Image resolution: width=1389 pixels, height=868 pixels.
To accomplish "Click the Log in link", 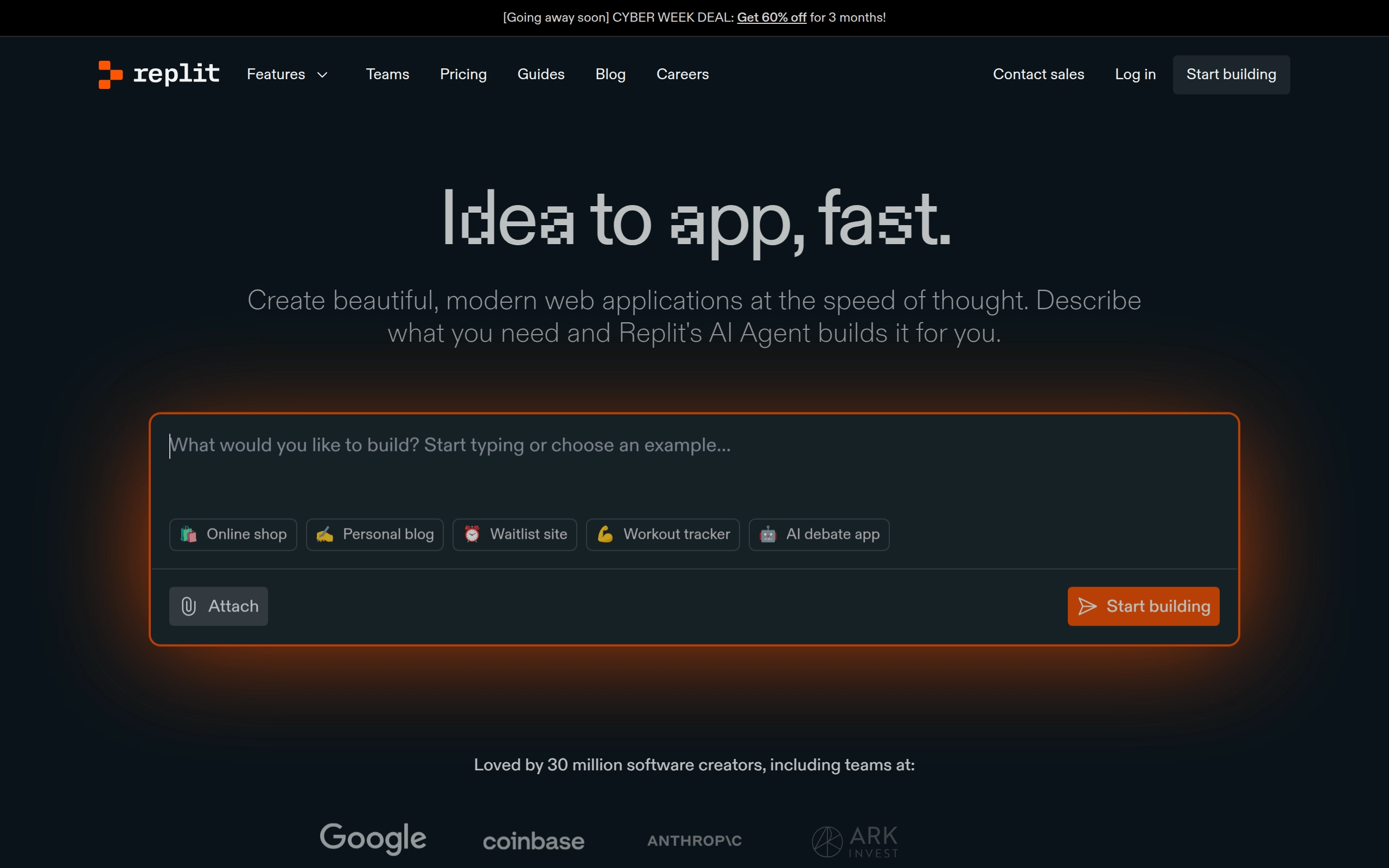I will pyautogui.click(x=1135, y=75).
